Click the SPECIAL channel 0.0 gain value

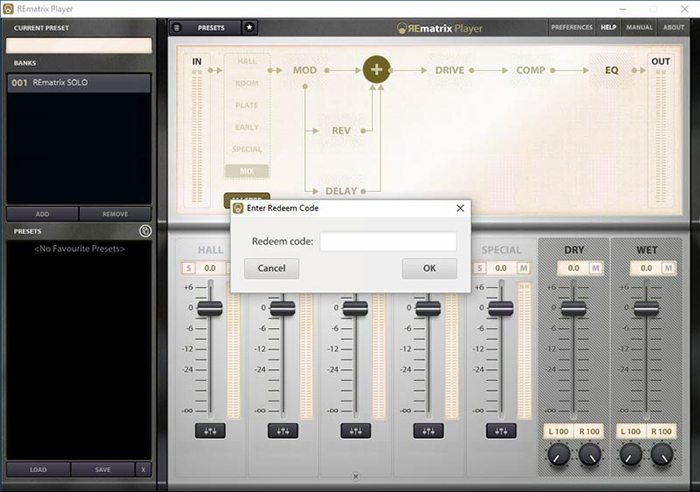click(501, 268)
